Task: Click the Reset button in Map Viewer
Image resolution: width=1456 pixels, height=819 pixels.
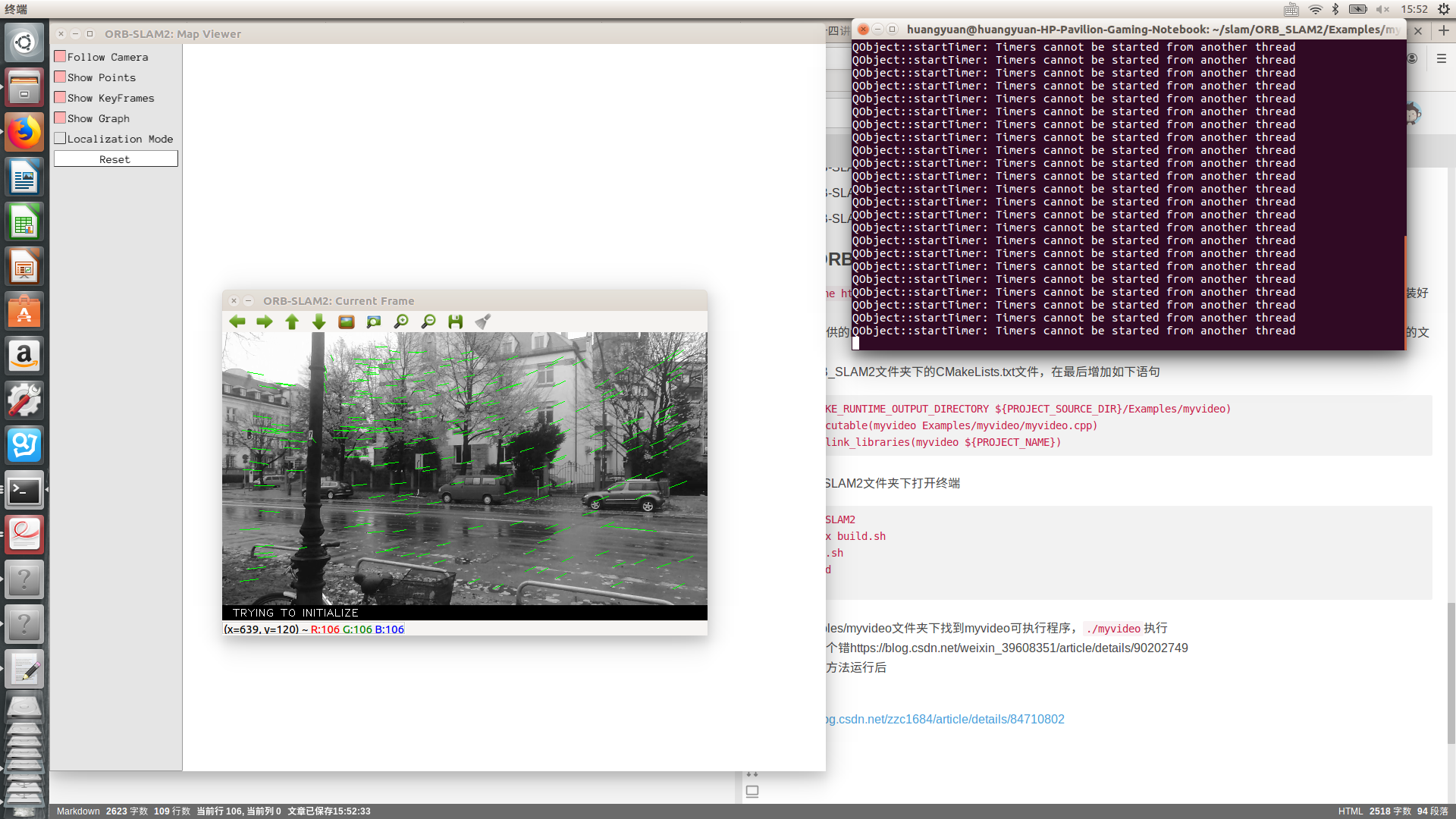Action: click(115, 158)
